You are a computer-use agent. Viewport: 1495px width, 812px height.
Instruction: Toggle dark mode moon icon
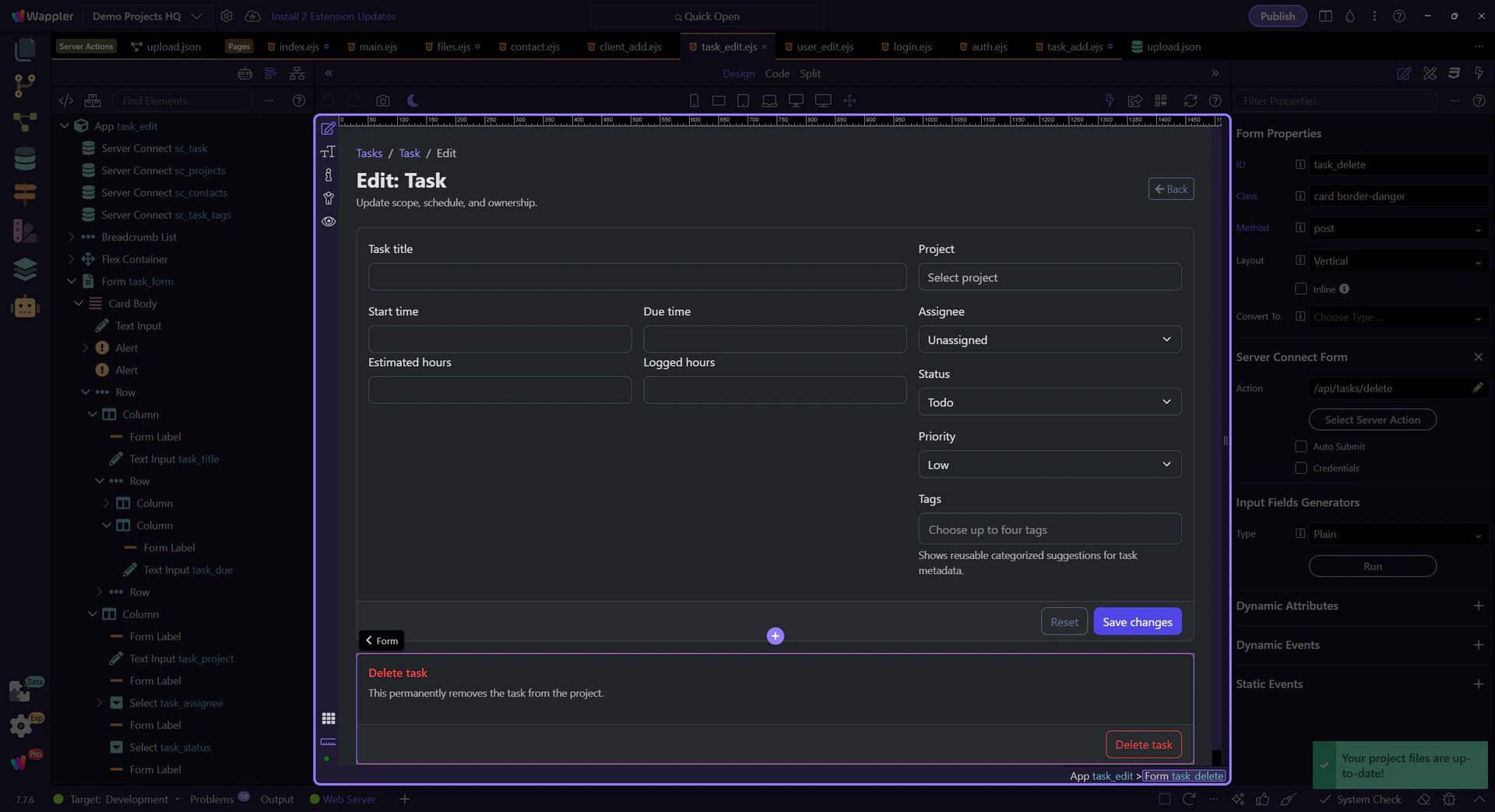point(413,100)
